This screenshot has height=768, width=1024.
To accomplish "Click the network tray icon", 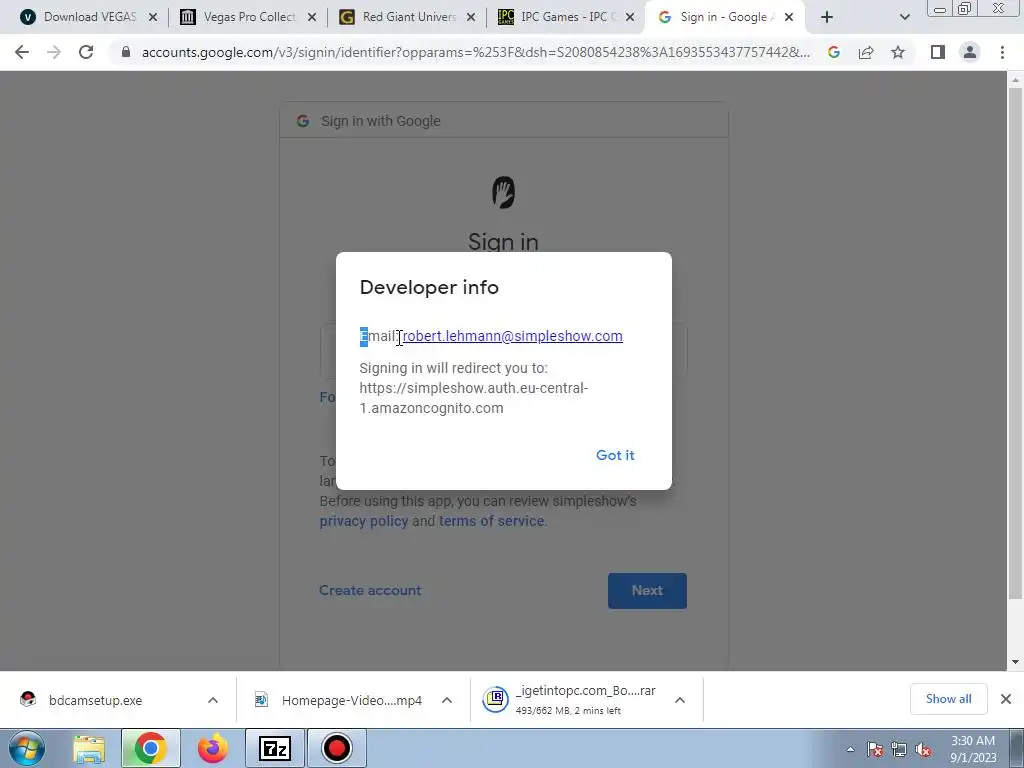I will point(899,750).
